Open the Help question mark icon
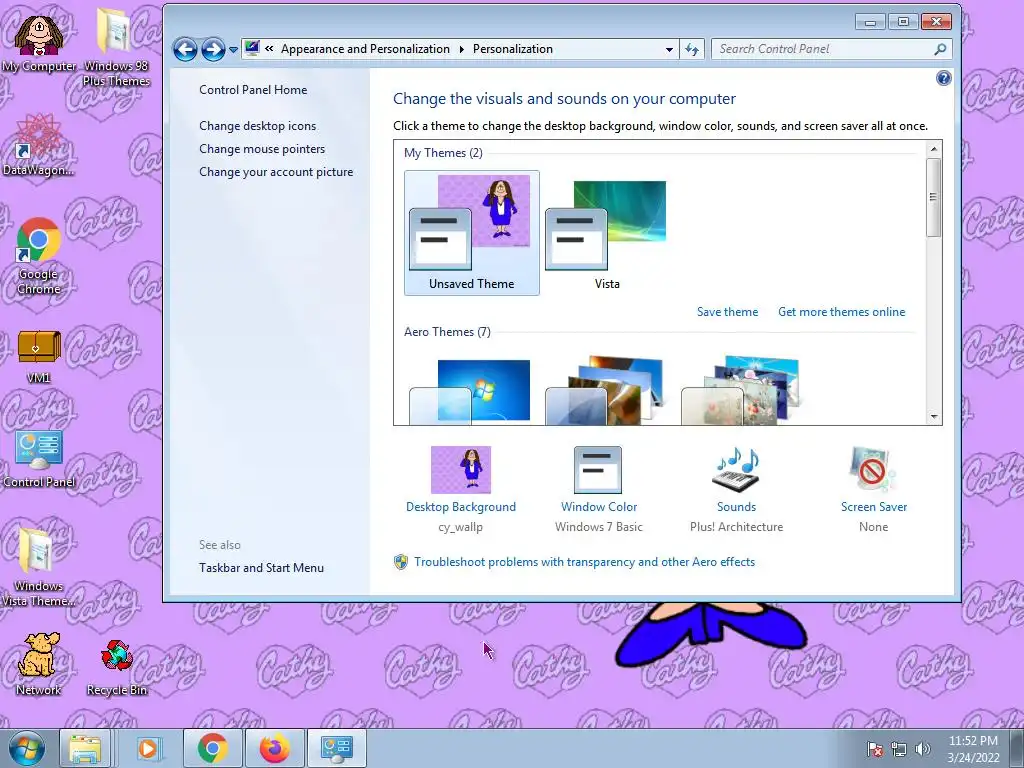Screen dimensions: 1024x768 click(943, 78)
